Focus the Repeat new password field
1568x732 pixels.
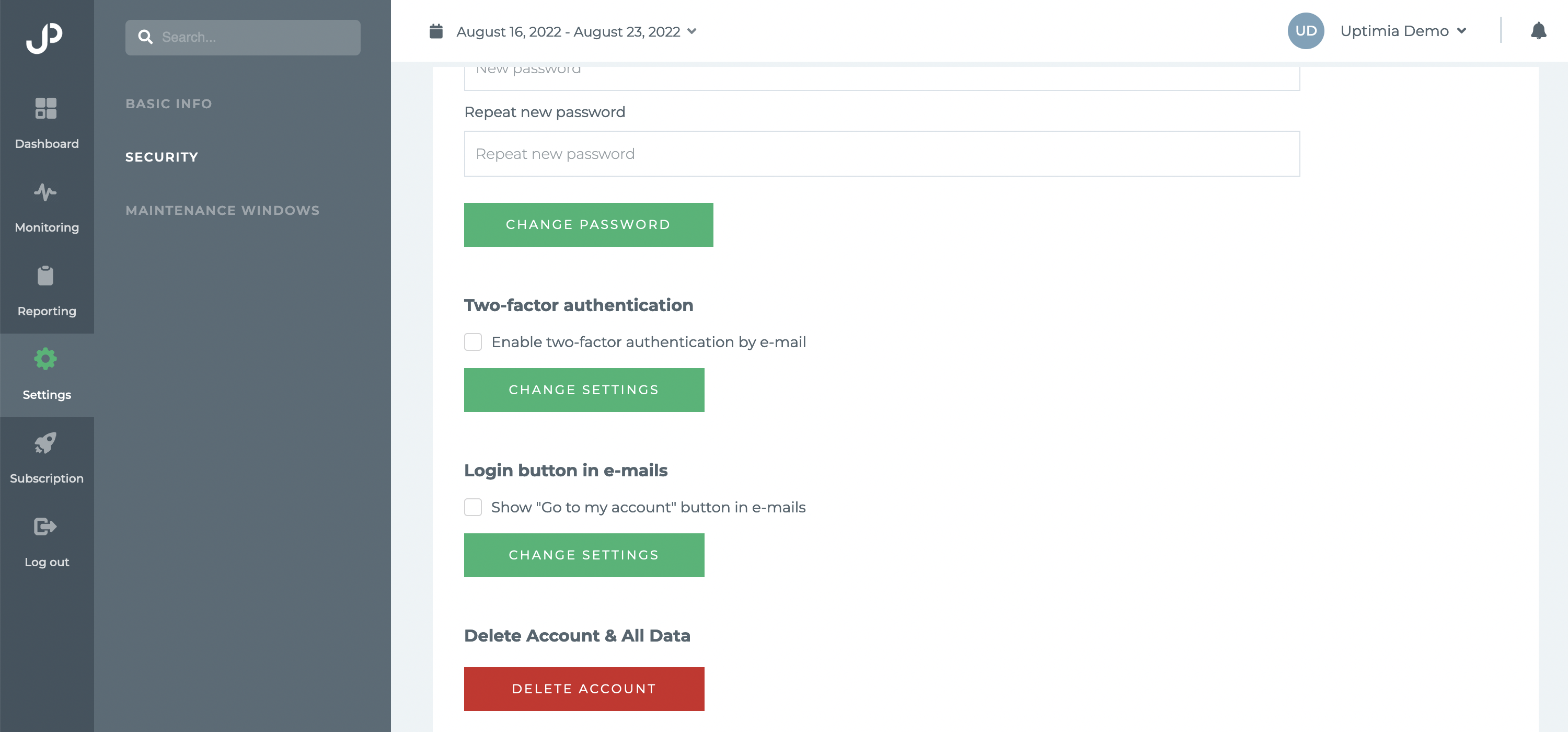[881, 154]
